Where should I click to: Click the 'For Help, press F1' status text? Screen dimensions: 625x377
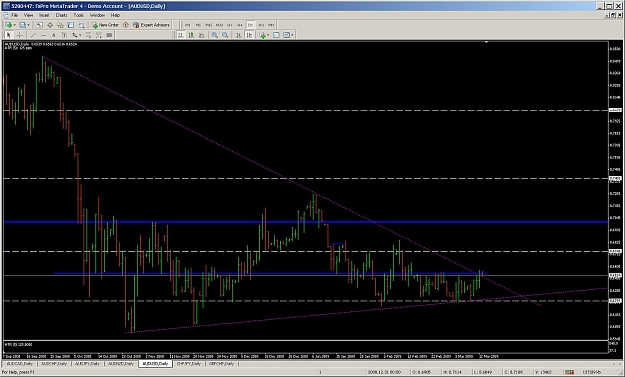[x=18, y=372]
